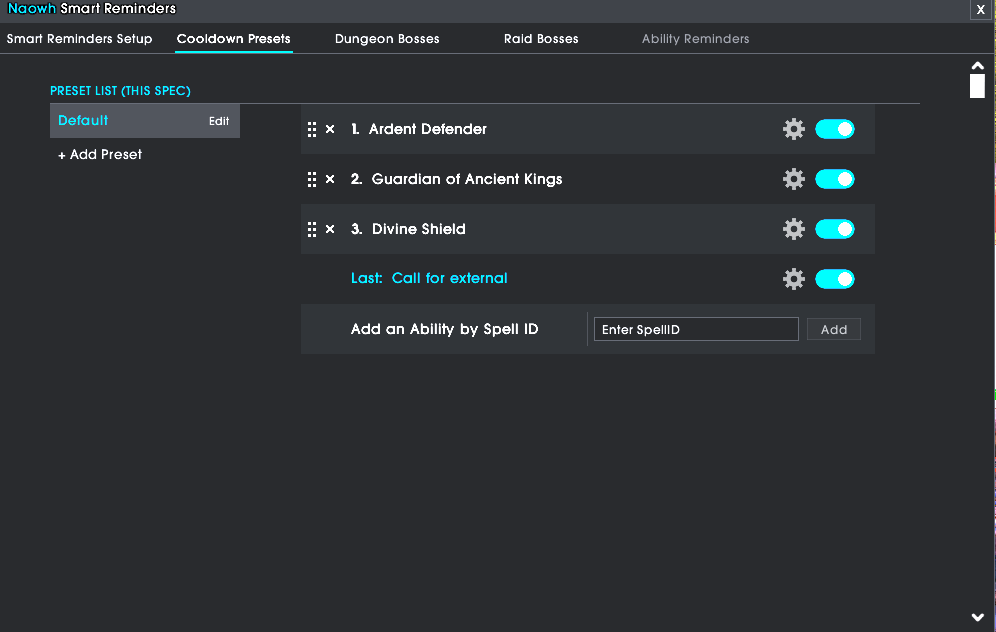Click + Add Preset
Screen dimensions: 996x632
100,154
